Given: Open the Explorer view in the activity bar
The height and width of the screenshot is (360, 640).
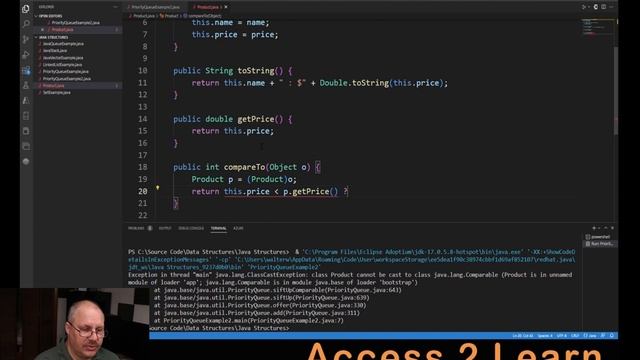Looking at the screenshot, I should [26, 9].
